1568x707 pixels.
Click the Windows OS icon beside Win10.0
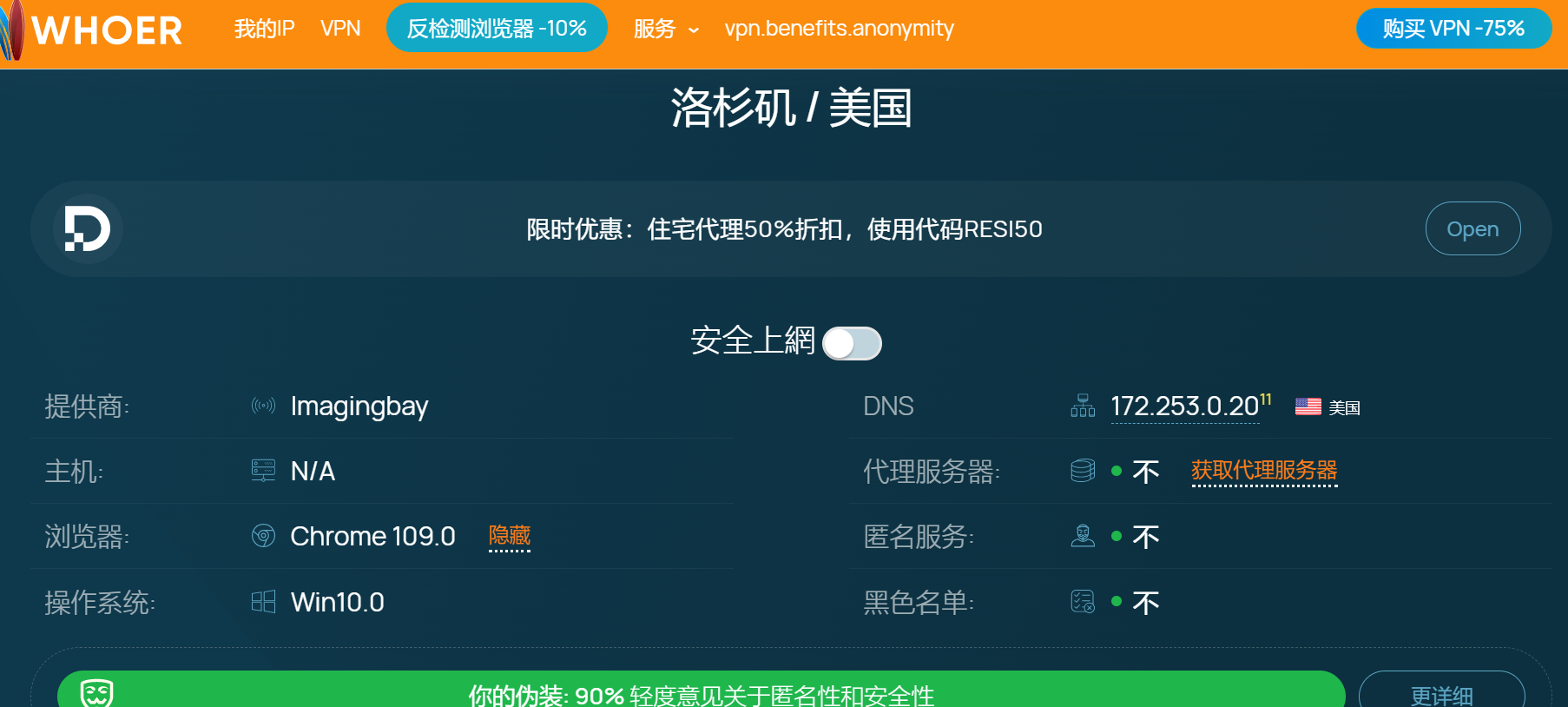pos(263,602)
